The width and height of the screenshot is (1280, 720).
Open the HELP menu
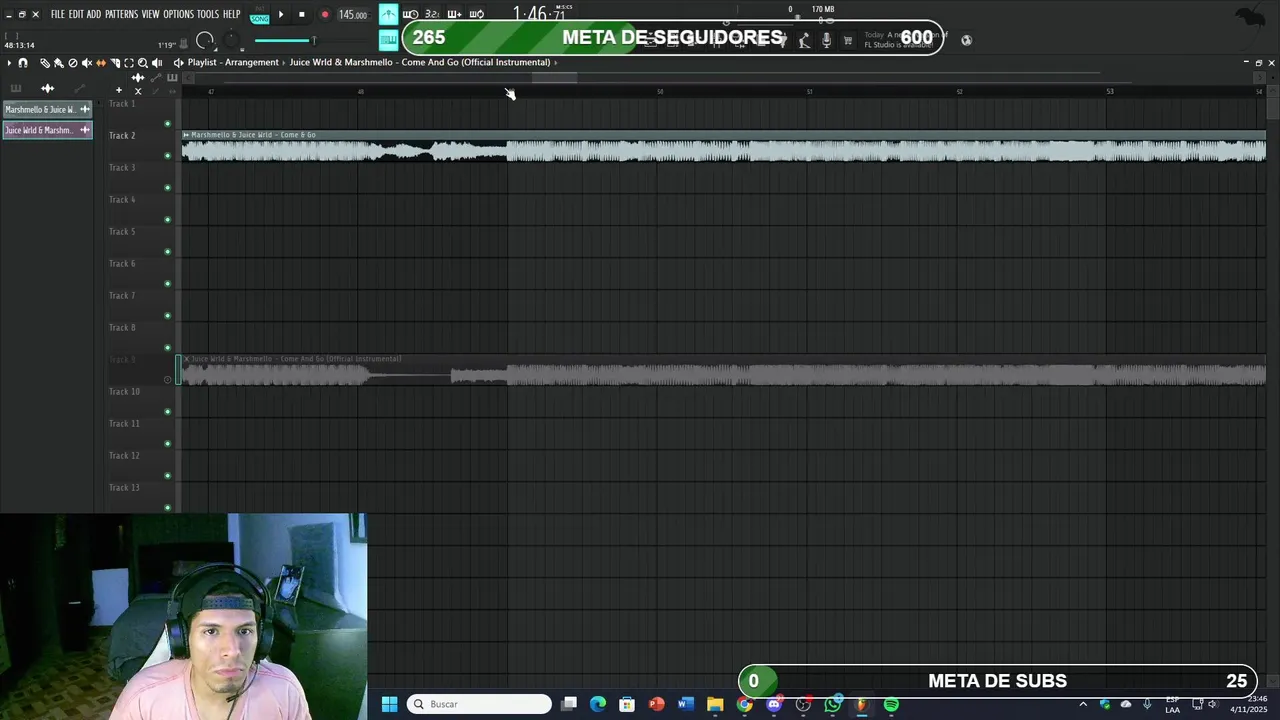pyautogui.click(x=231, y=14)
